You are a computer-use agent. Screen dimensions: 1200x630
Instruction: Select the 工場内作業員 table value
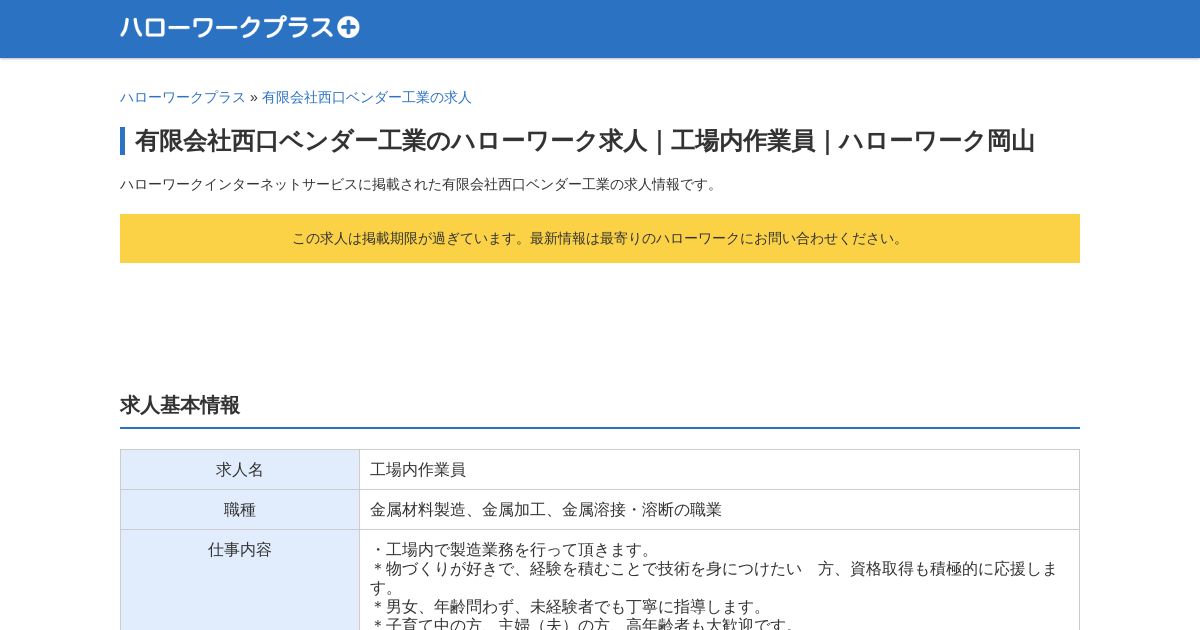[x=418, y=469]
